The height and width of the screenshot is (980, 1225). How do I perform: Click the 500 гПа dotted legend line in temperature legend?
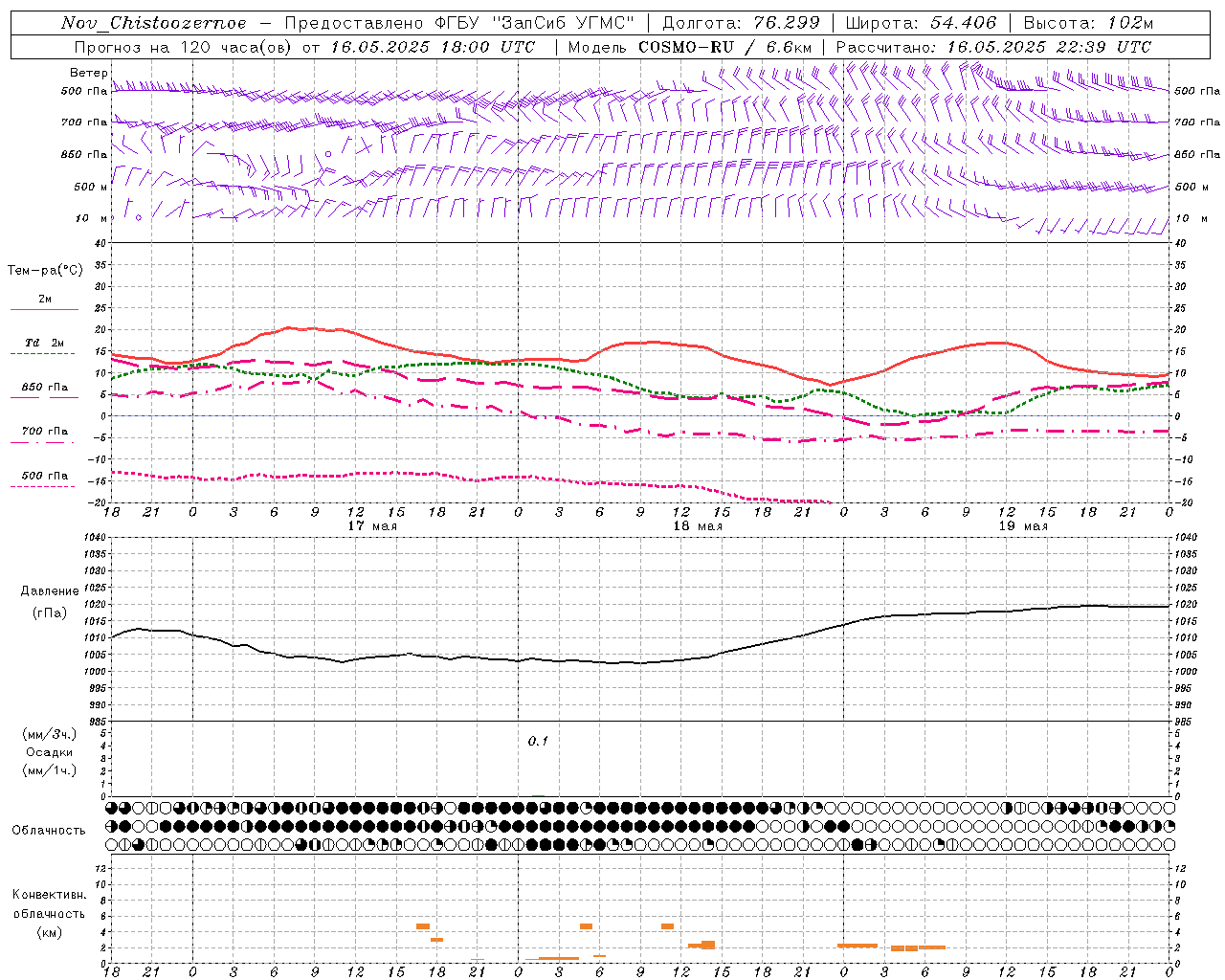coord(42,486)
